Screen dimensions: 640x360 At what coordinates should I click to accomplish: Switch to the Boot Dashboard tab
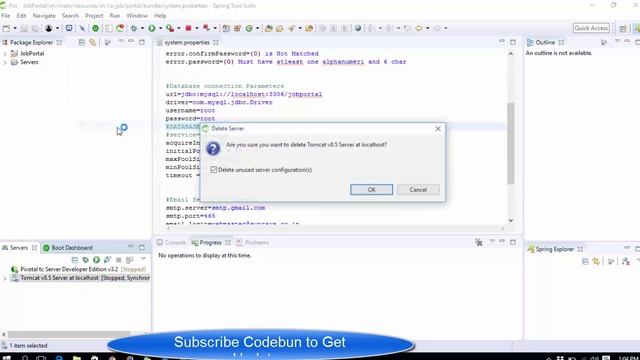click(68, 248)
